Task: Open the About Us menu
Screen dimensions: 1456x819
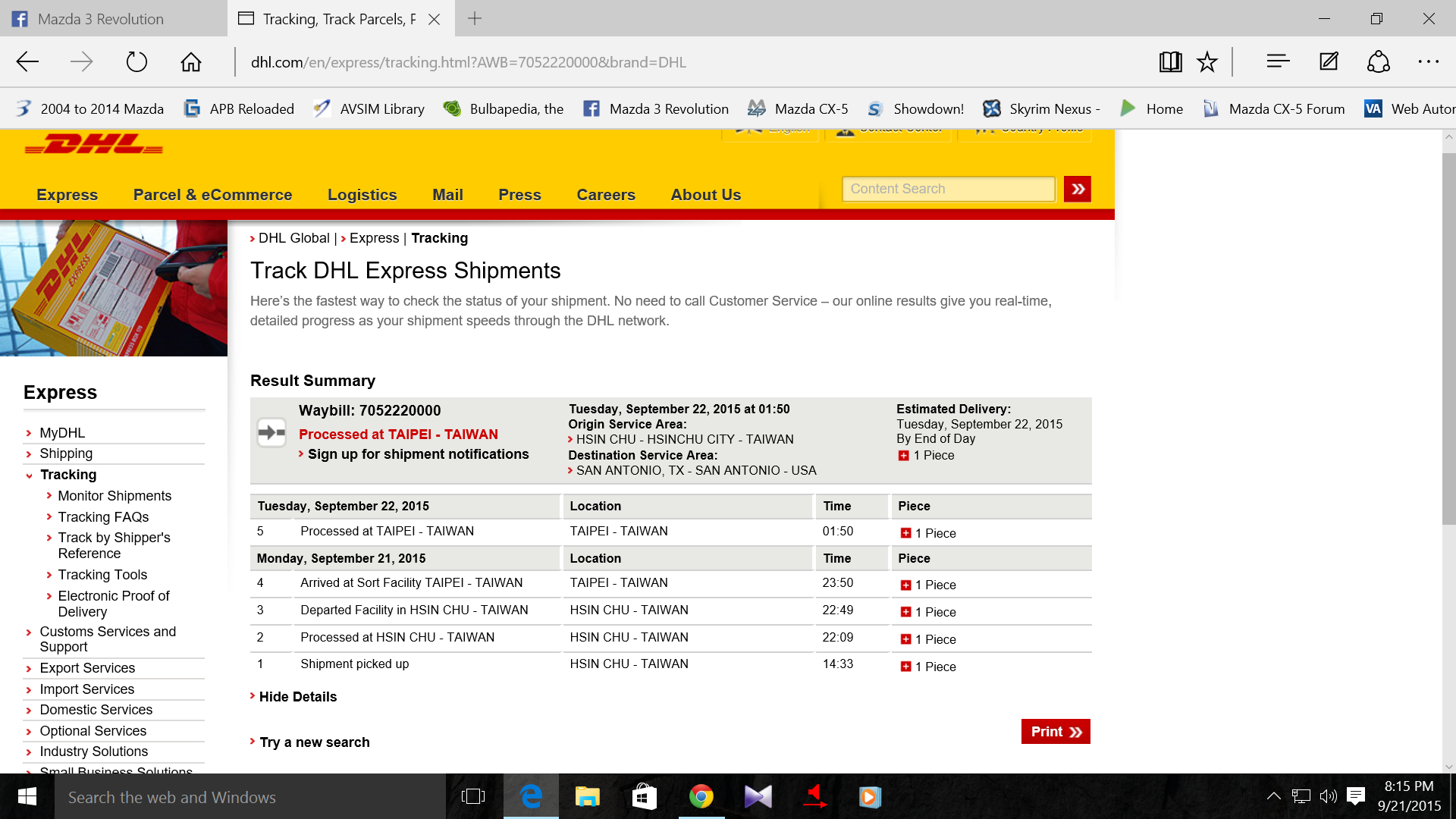Action: [x=705, y=195]
